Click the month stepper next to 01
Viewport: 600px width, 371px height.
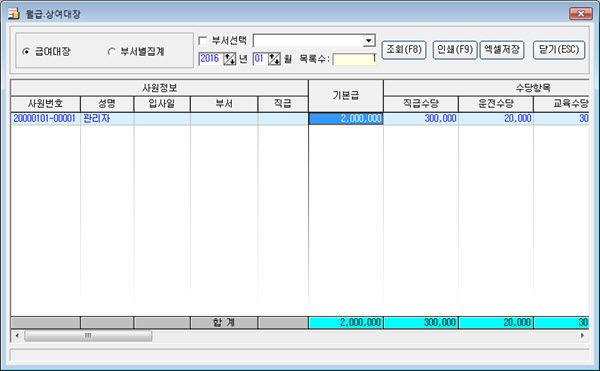coord(274,59)
